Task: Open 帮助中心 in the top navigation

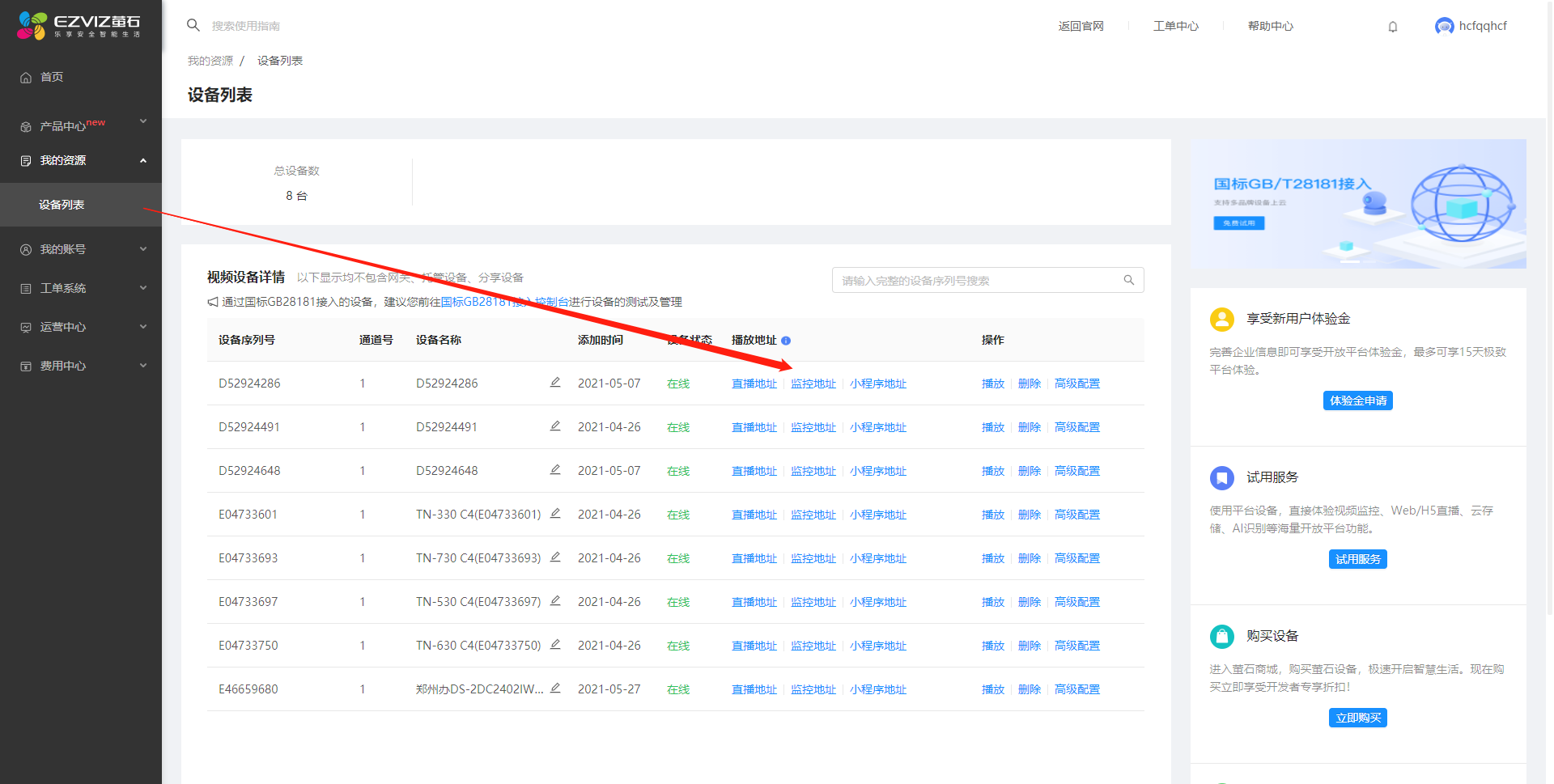Action: point(1270,26)
